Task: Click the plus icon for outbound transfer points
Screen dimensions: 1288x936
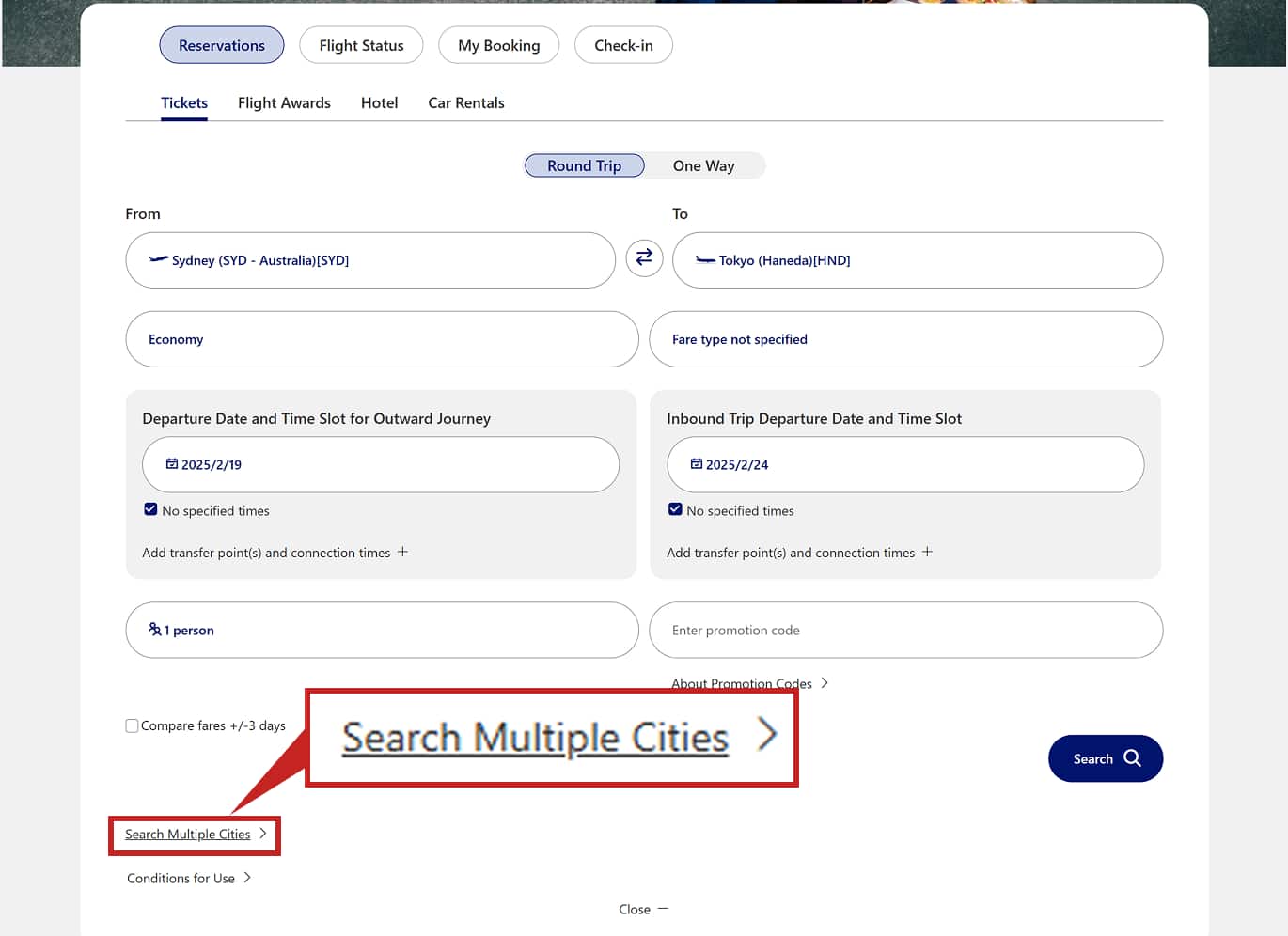Action: (x=402, y=553)
